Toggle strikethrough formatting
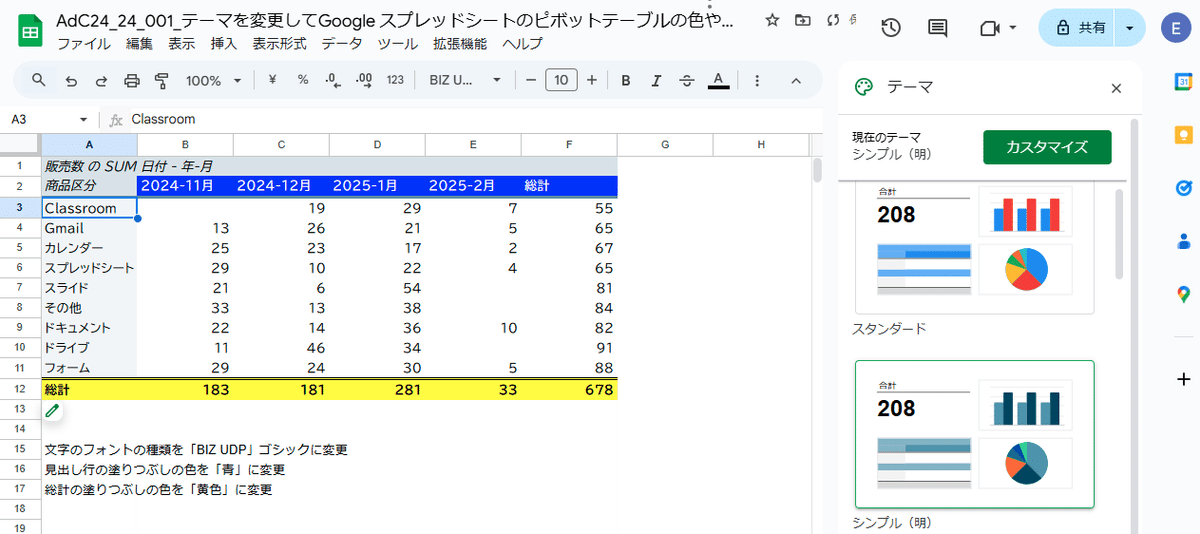The image size is (1200, 534). (x=686, y=81)
